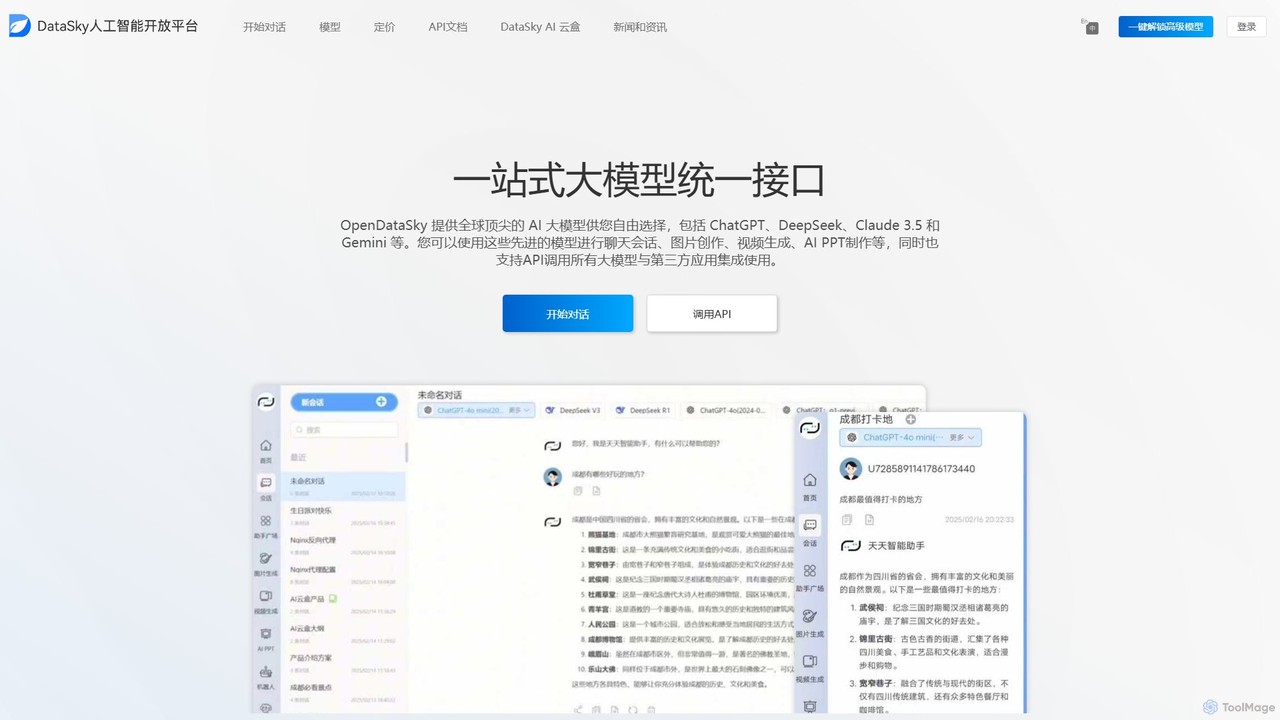Click delete icon below the assistant reply
Screen dimensions: 1280x720
pyautogui.click(x=650, y=710)
